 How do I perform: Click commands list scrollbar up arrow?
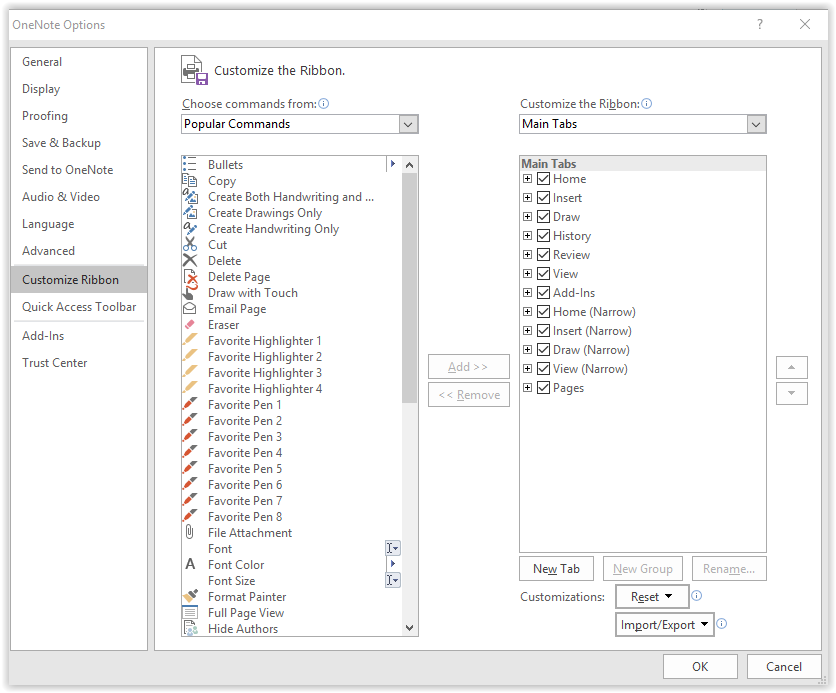[x=409, y=165]
